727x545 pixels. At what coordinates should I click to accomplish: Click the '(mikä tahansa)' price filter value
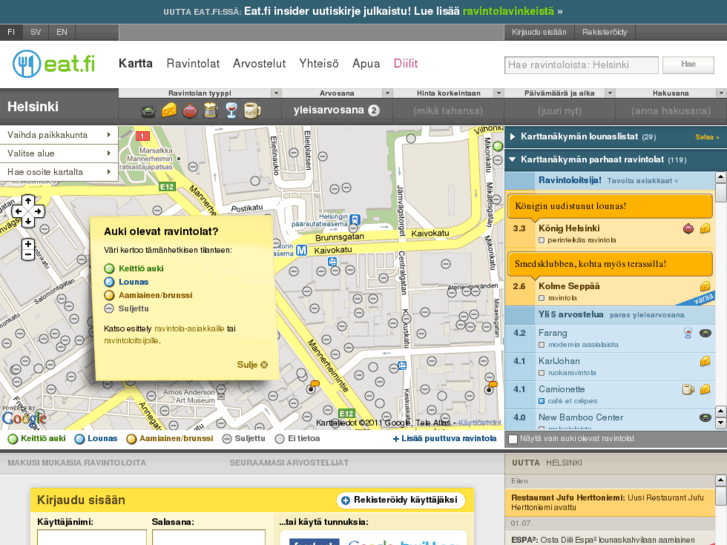coord(448,111)
